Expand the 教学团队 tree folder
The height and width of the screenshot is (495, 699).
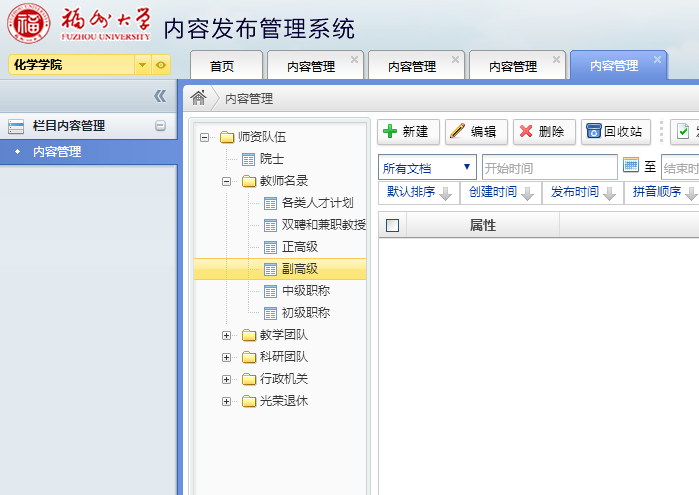click(x=227, y=335)
